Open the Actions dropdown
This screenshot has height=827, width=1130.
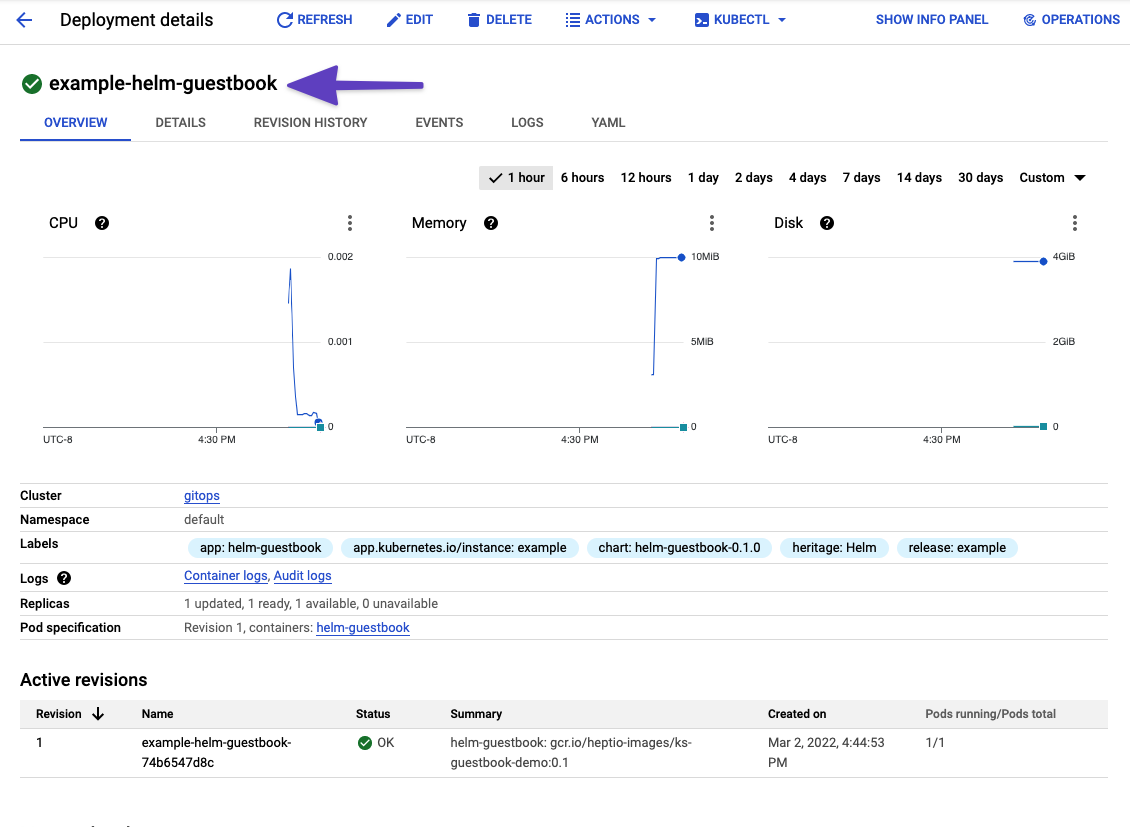(x=610, y=19)
